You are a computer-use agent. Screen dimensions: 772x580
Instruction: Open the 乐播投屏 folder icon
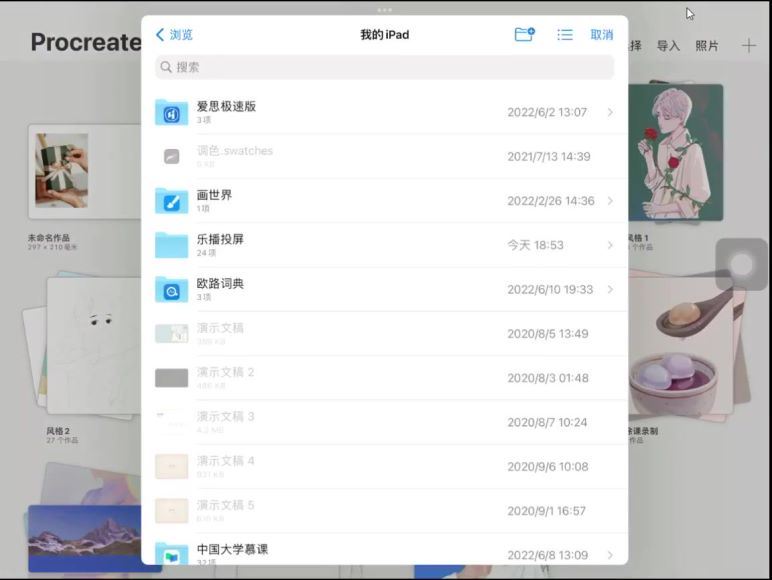(171, 245)
